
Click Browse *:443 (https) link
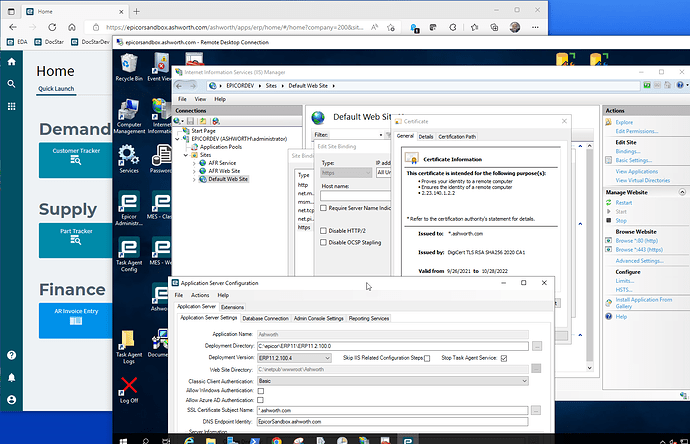tap(639, 250)
